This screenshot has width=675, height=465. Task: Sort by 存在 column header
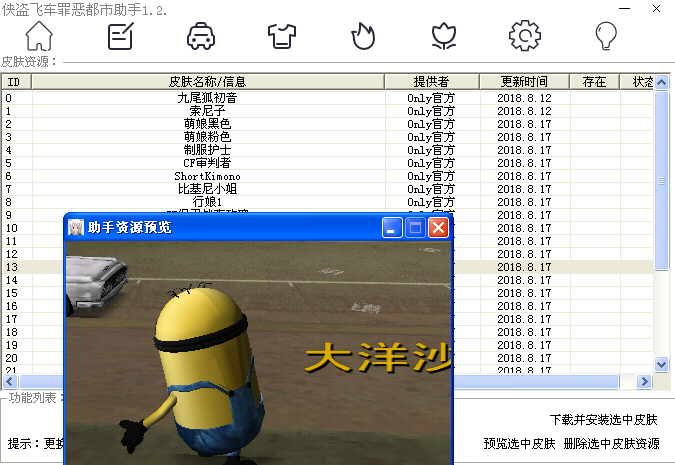point(594,82)
